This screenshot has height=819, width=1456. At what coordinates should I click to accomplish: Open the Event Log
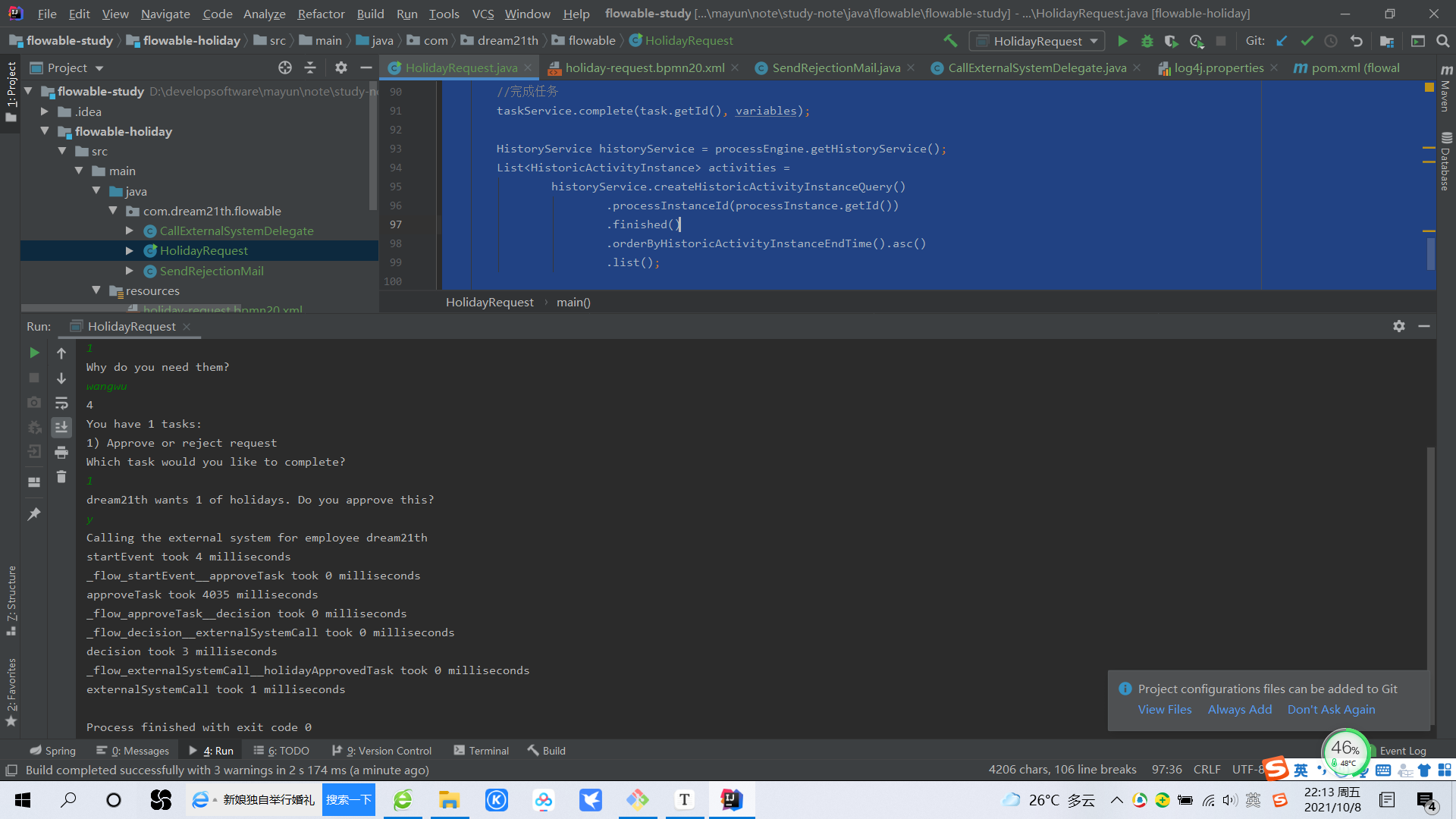pos(1401,751)
